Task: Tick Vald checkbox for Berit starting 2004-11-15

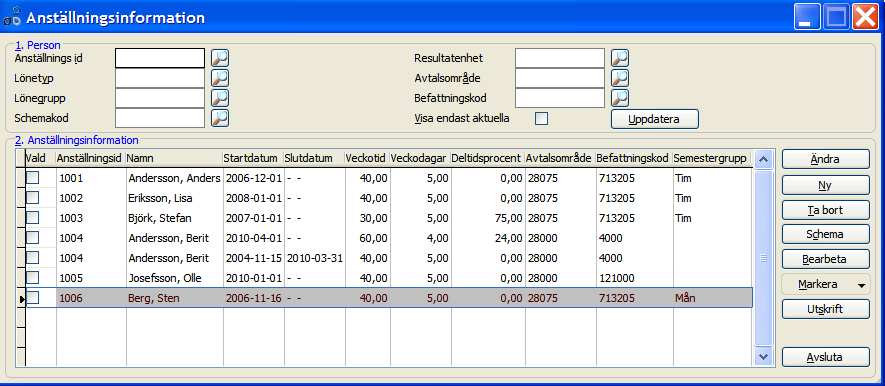Action: (33, 258)
